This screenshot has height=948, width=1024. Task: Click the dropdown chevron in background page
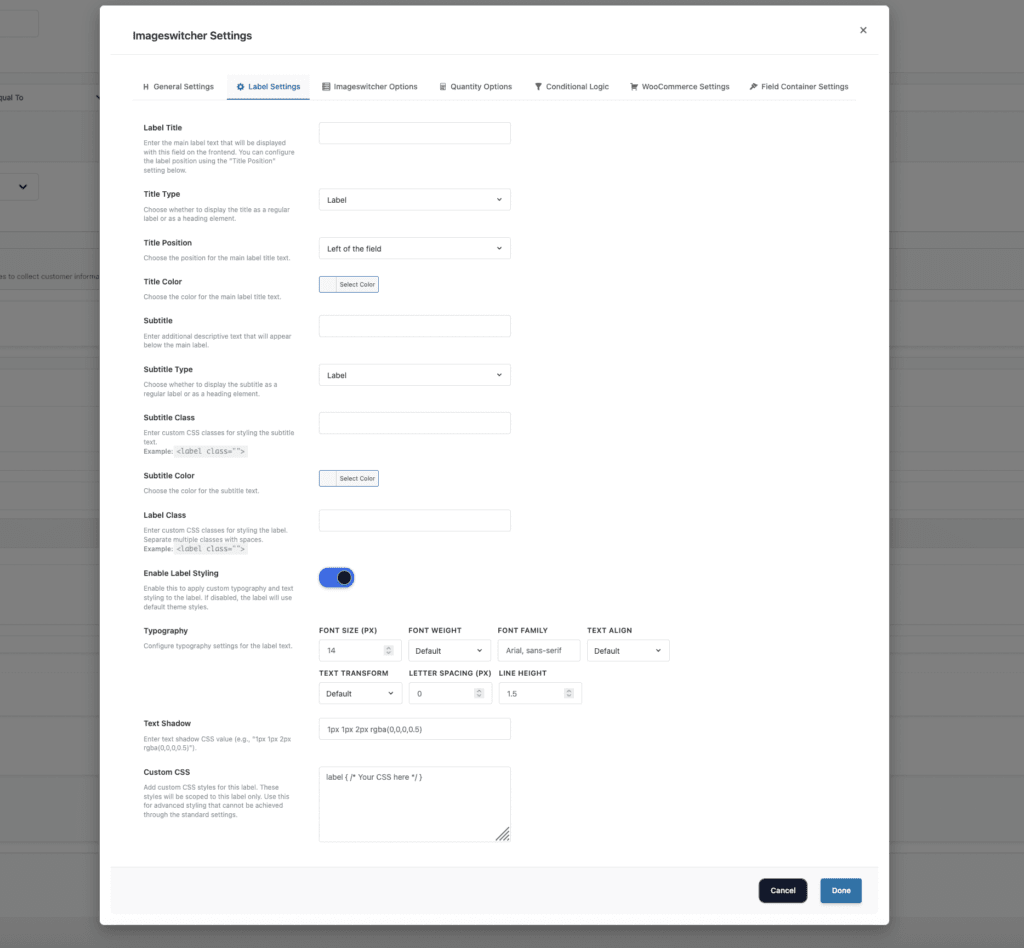coord(23,187)
